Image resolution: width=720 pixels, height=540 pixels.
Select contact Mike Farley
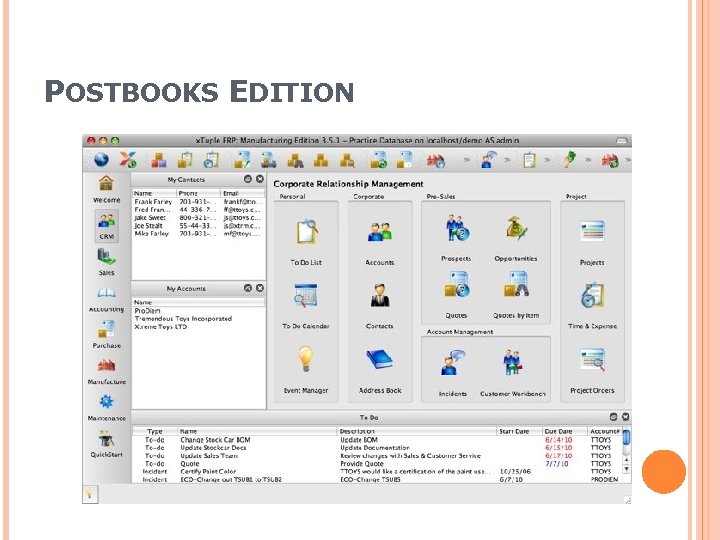click(x=198, y=234)
